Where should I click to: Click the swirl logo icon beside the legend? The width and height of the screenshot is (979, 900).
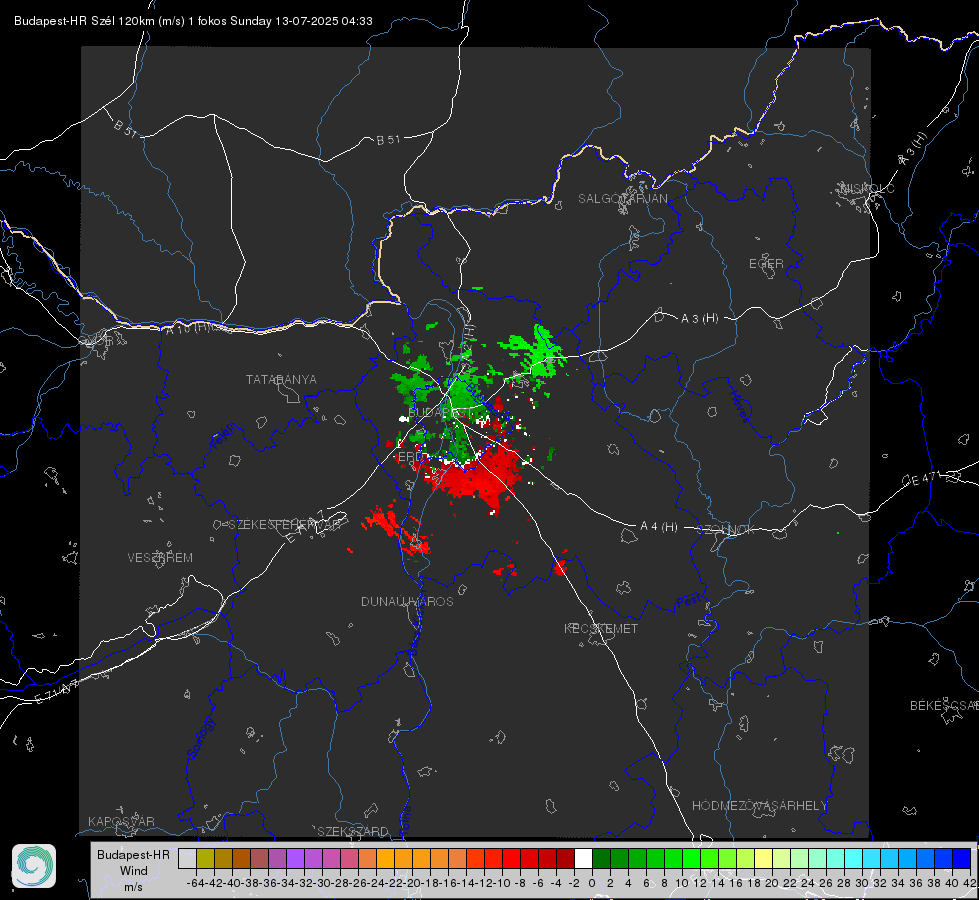pyautogui.click(x=34, y=866)
